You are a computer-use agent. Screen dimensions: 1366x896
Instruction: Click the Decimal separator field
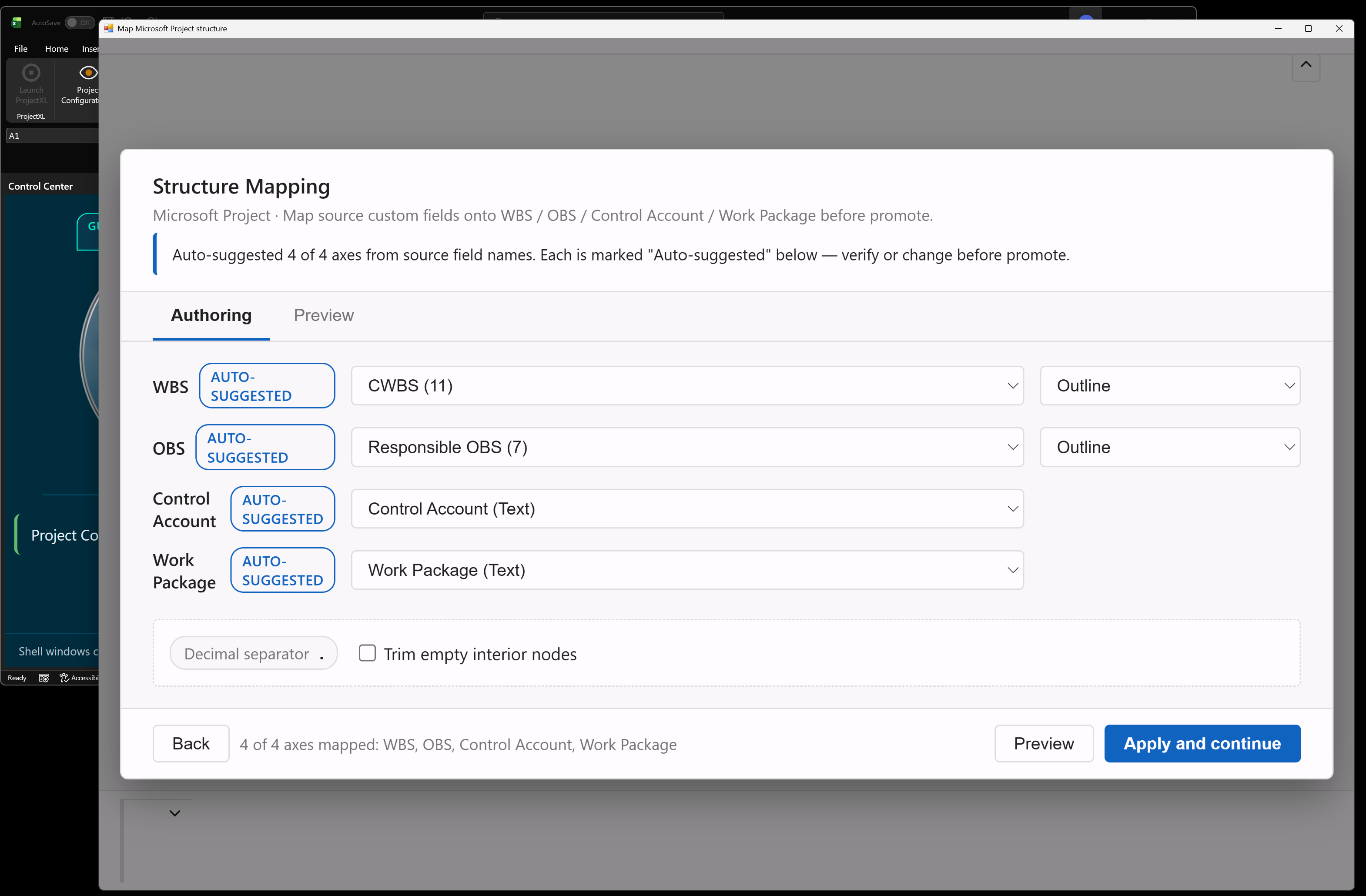pos(254,653)
